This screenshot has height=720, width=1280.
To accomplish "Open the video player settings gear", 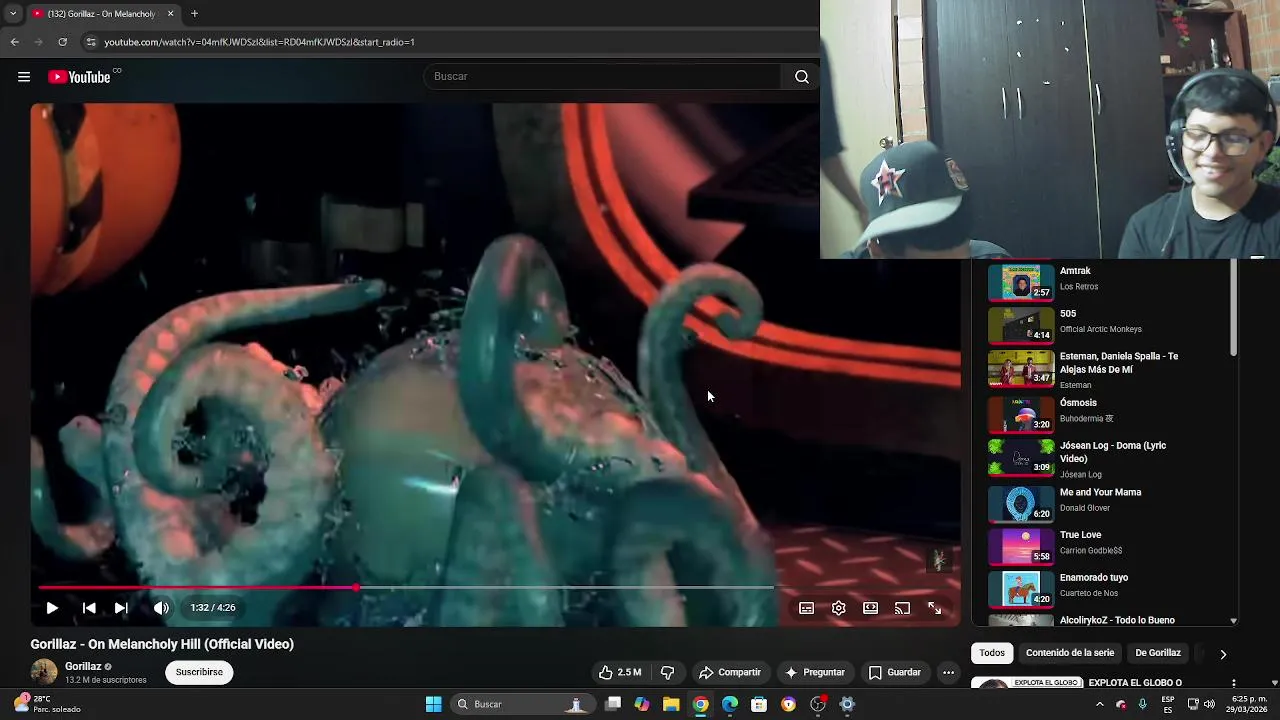I will coord(839,608).
